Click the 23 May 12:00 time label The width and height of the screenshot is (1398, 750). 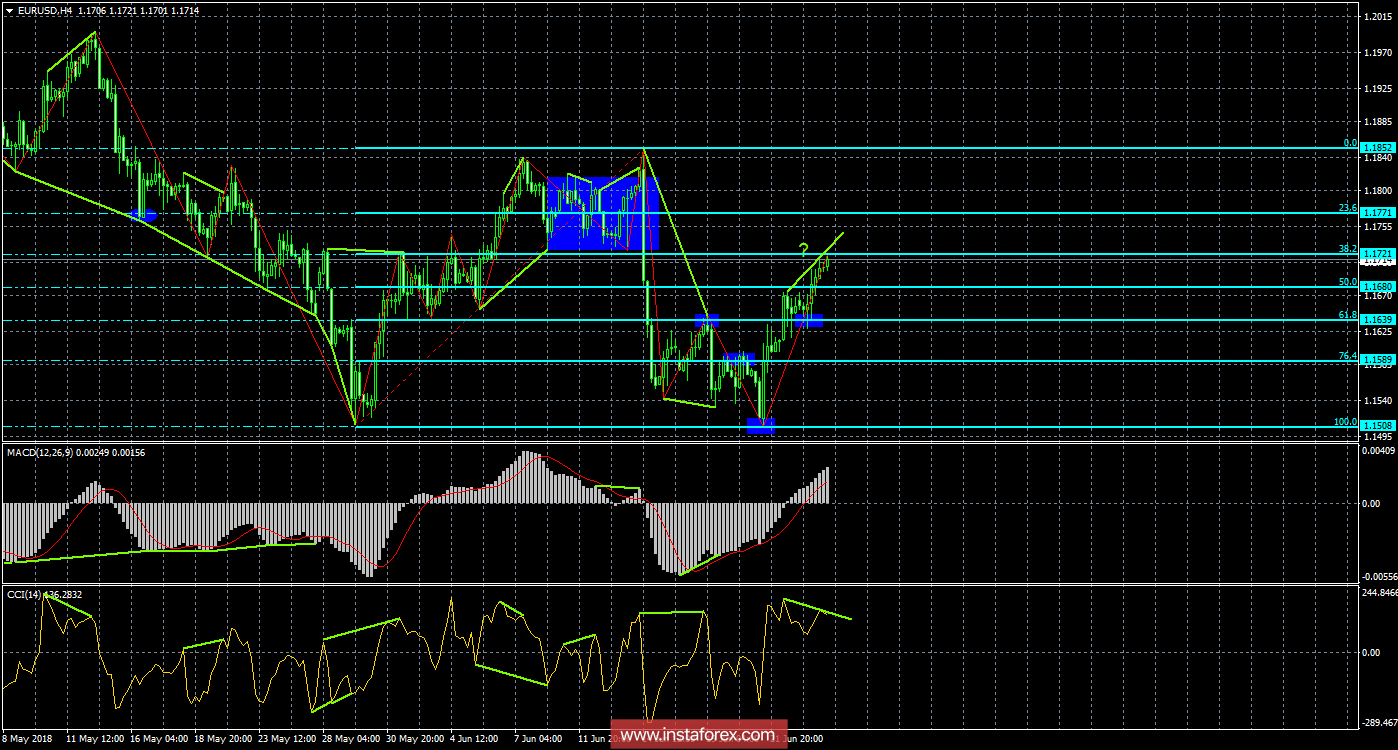(288, 739)
